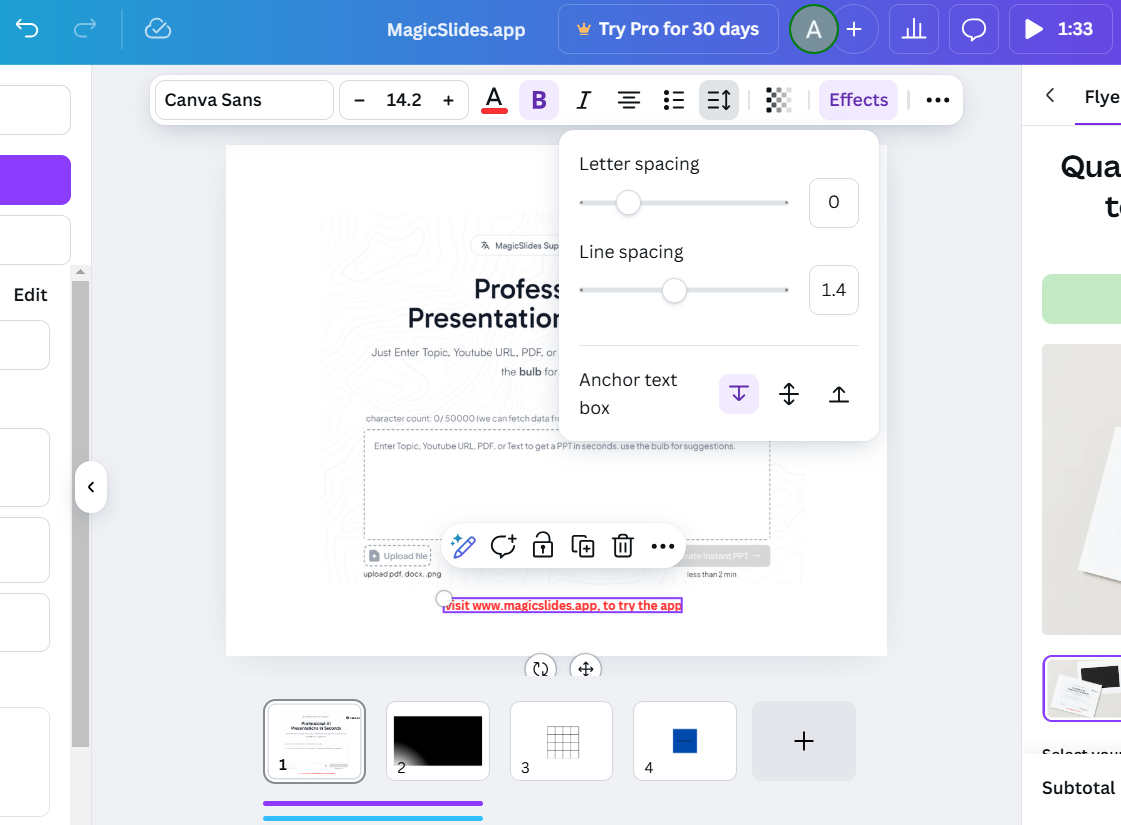1121x825 pixels.
Task: Click the left panel scrollbar
Action: [80, 513]
